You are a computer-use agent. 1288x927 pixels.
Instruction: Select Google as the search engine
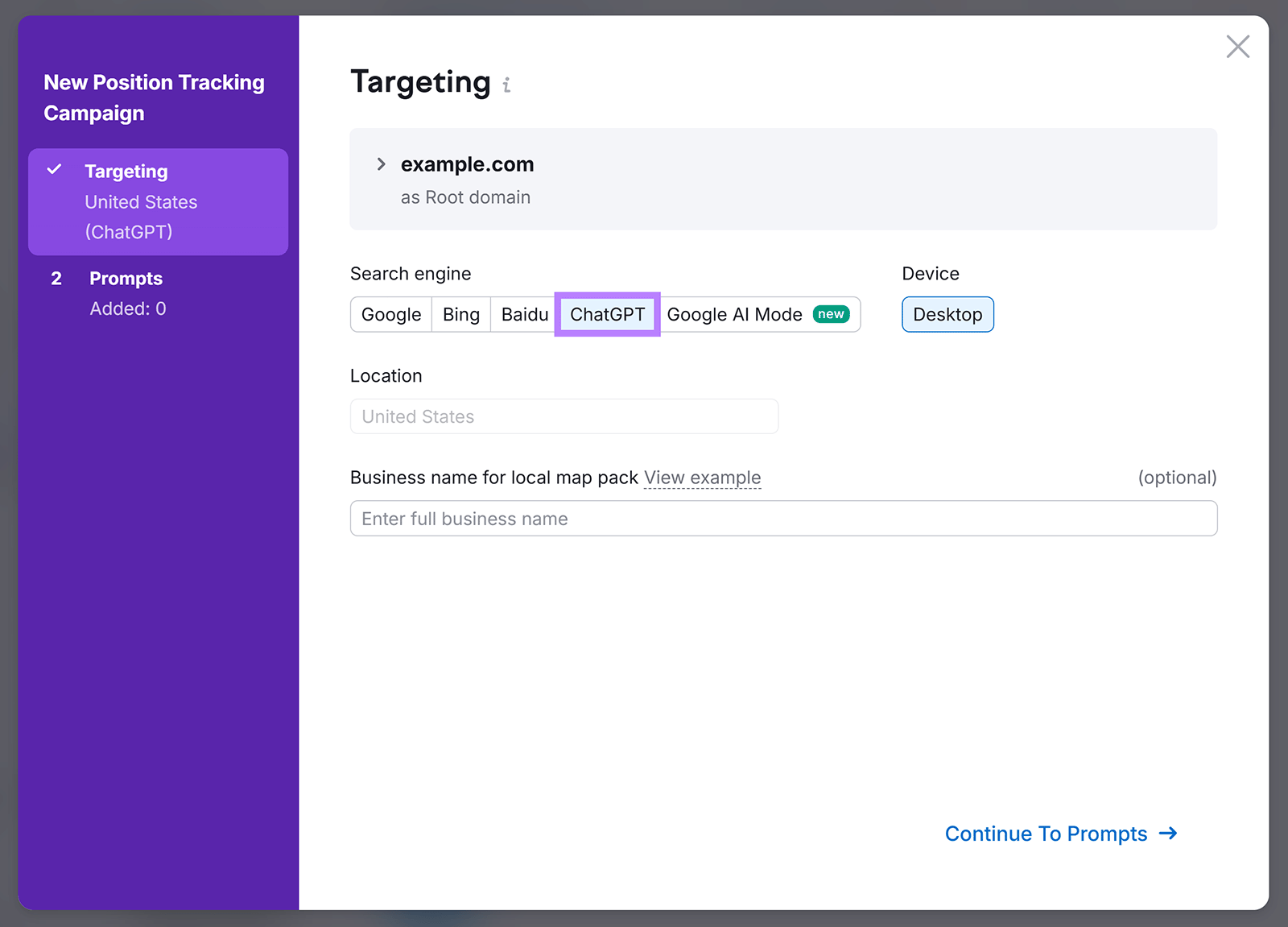(x=390, y=314)
